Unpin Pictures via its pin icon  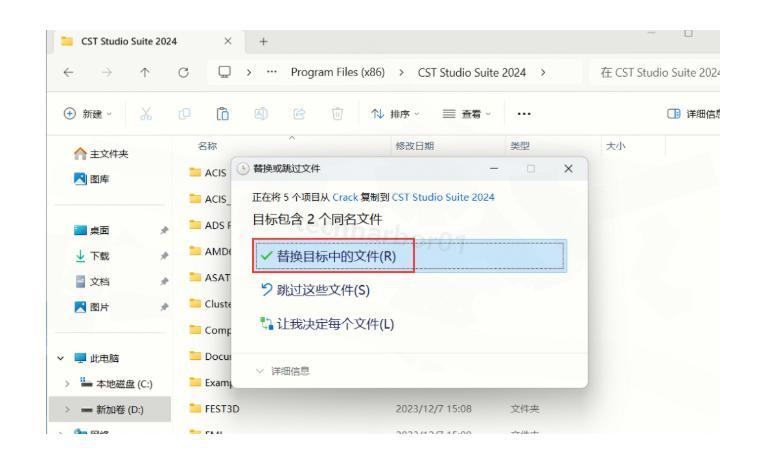(164, 307)
